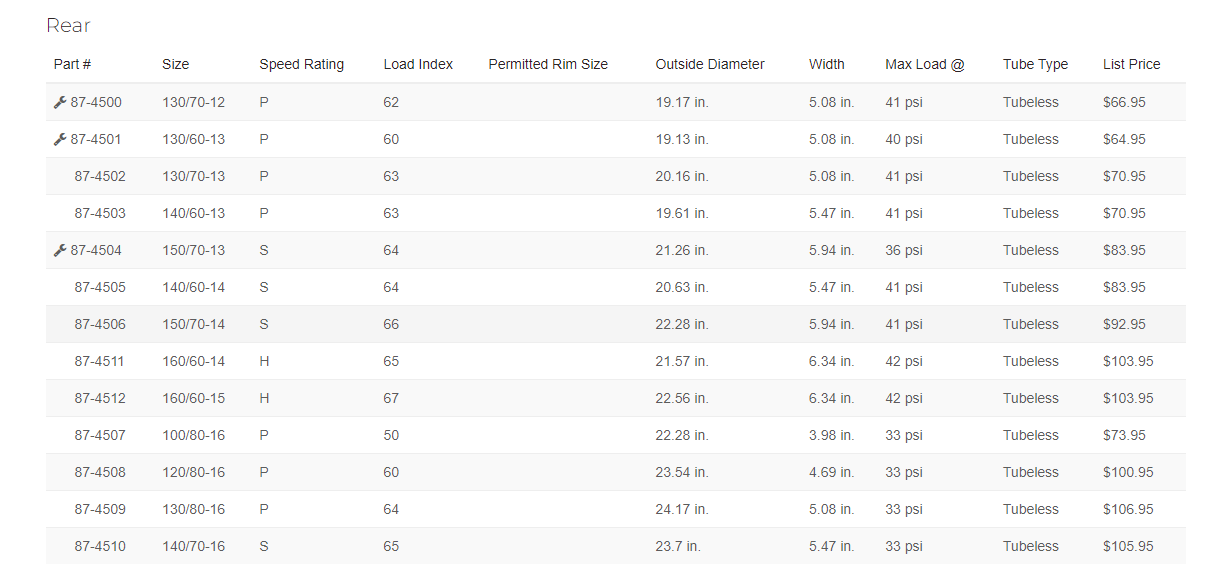This screenshot has width=1205, height=572.
Task: Click the Part # column header
Action: click(72, 65)
